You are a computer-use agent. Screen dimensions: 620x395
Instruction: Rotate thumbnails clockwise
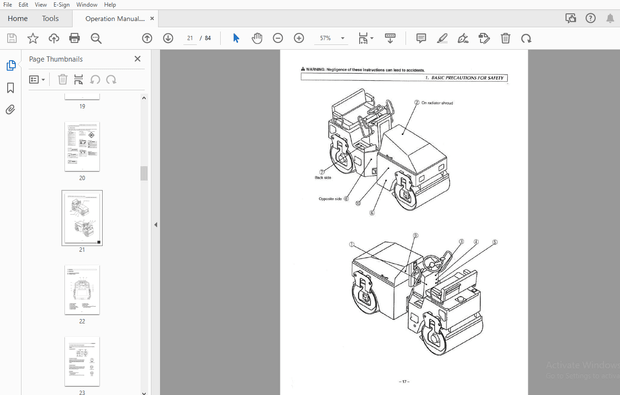(x=111, y=80)
